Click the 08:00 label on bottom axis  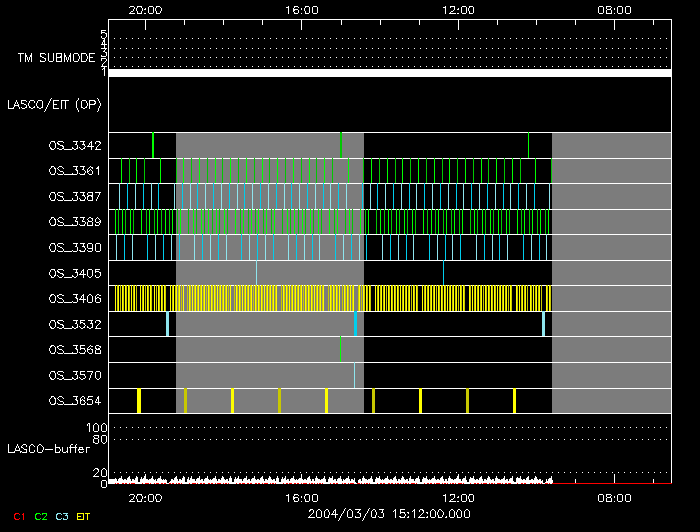(614, 498)
